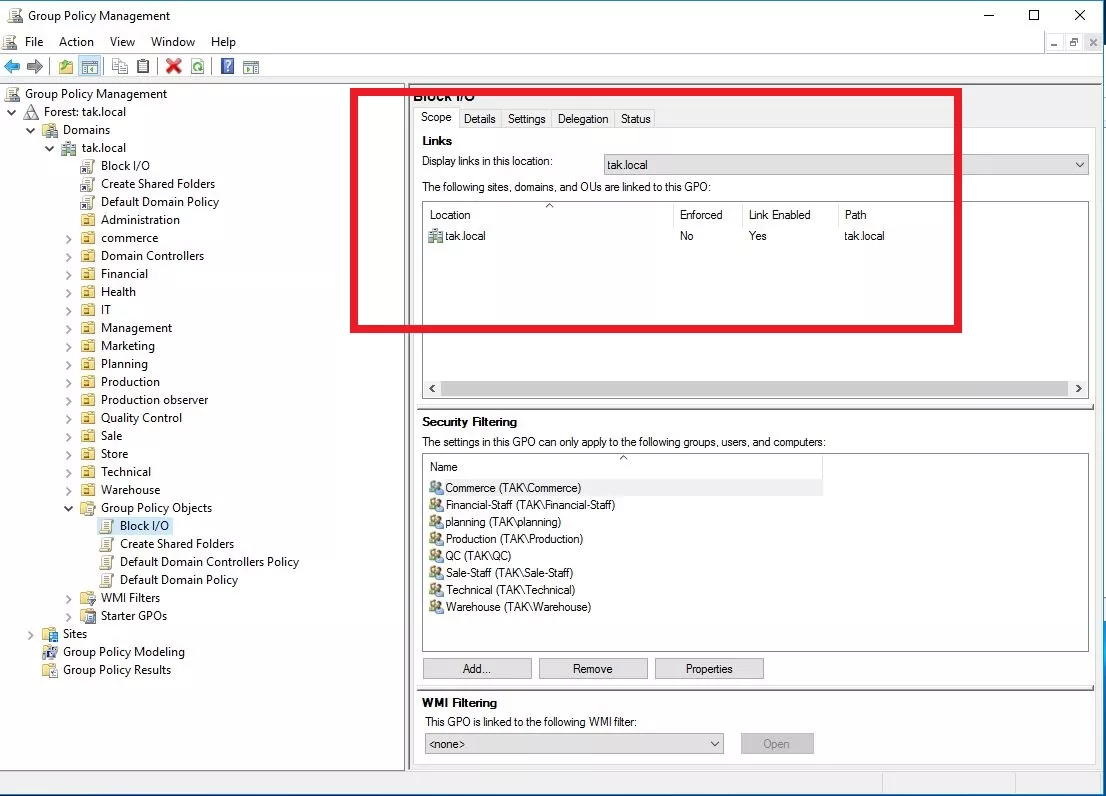The image size is (1106, 796).
Task: Sort links by the Location column header
Action: [x=548, y=215]
